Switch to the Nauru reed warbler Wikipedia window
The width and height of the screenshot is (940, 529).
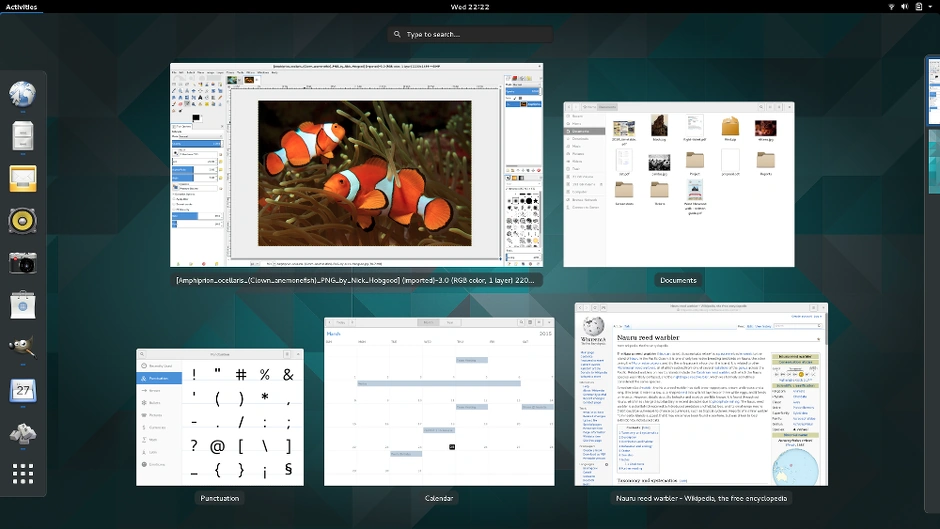point(701,394)
